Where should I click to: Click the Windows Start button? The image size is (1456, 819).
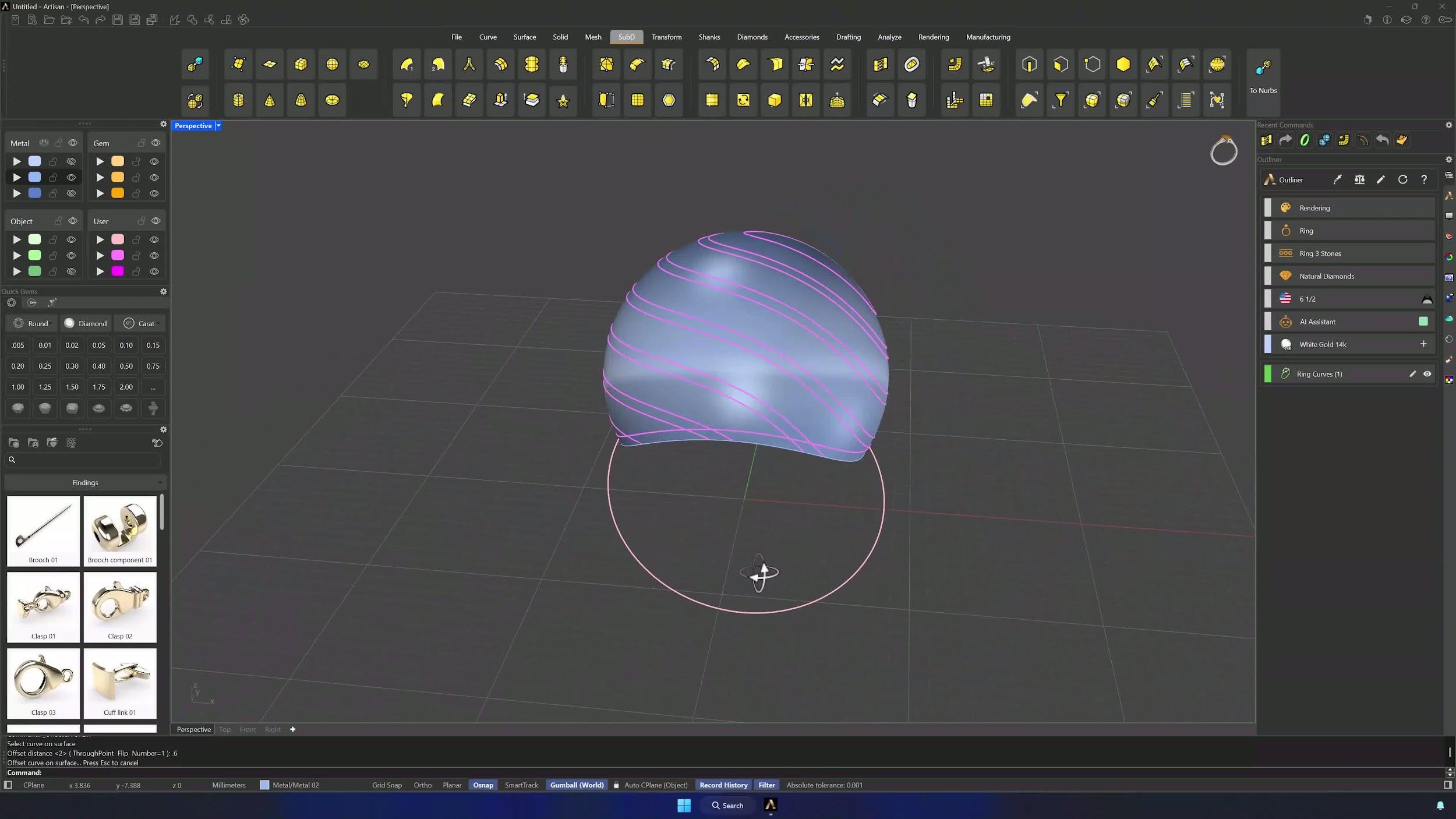coord(684,806)
